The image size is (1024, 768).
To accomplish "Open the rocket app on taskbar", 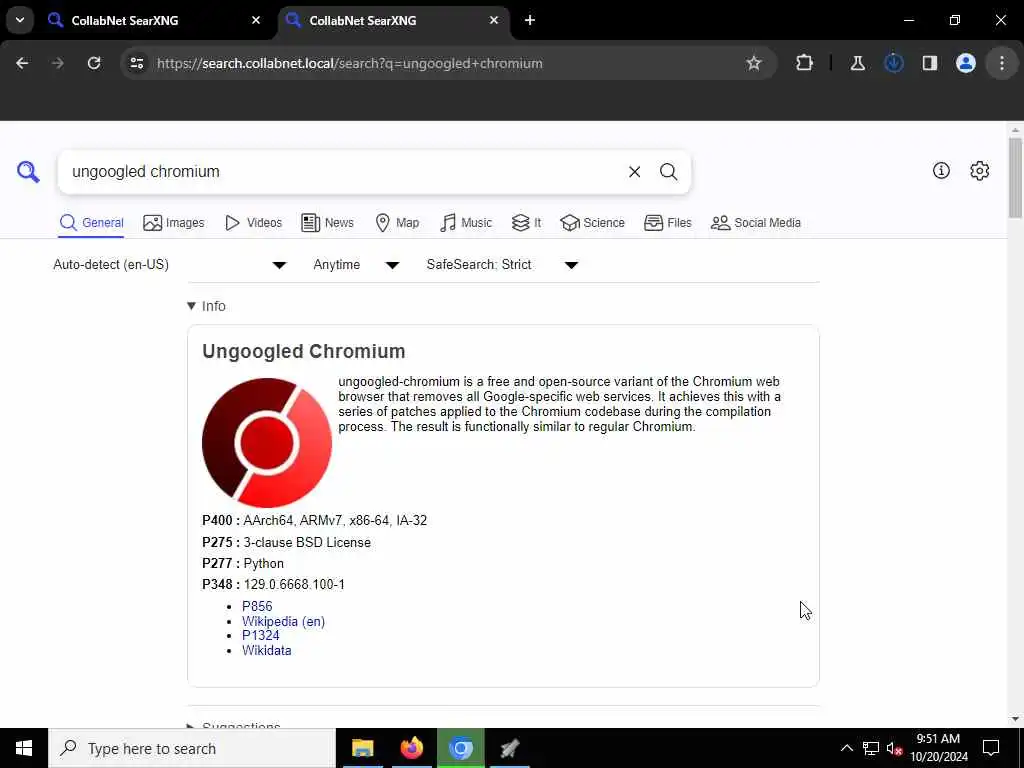I will [509, 748].
